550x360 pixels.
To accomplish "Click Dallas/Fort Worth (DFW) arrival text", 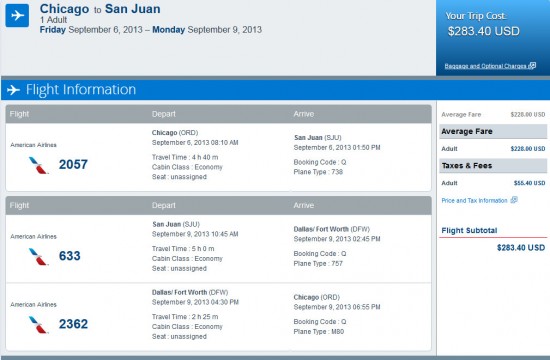I will click(x=331, y=229).
